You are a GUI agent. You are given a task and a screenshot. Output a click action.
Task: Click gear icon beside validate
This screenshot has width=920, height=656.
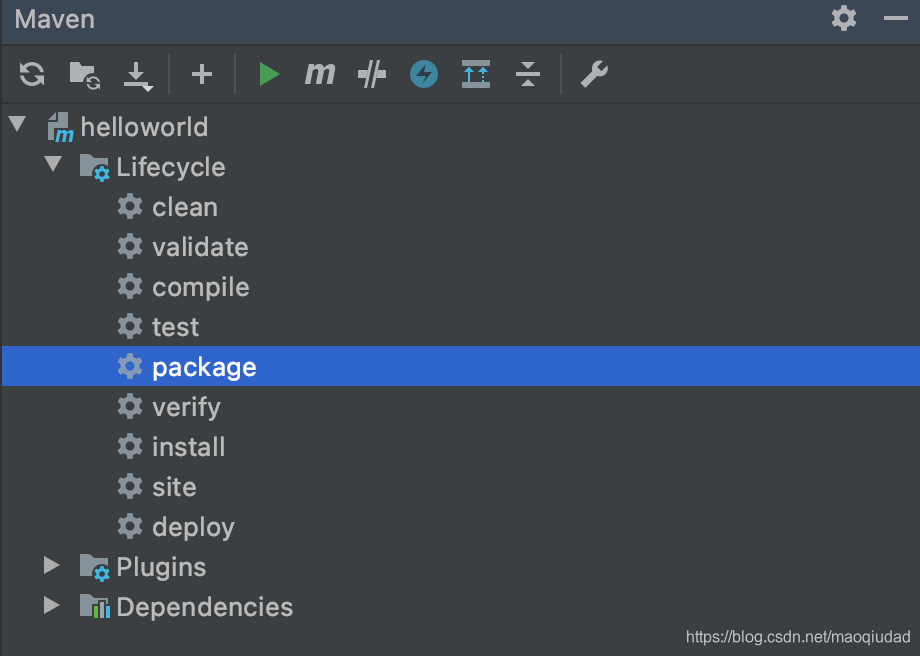[130, 246]
